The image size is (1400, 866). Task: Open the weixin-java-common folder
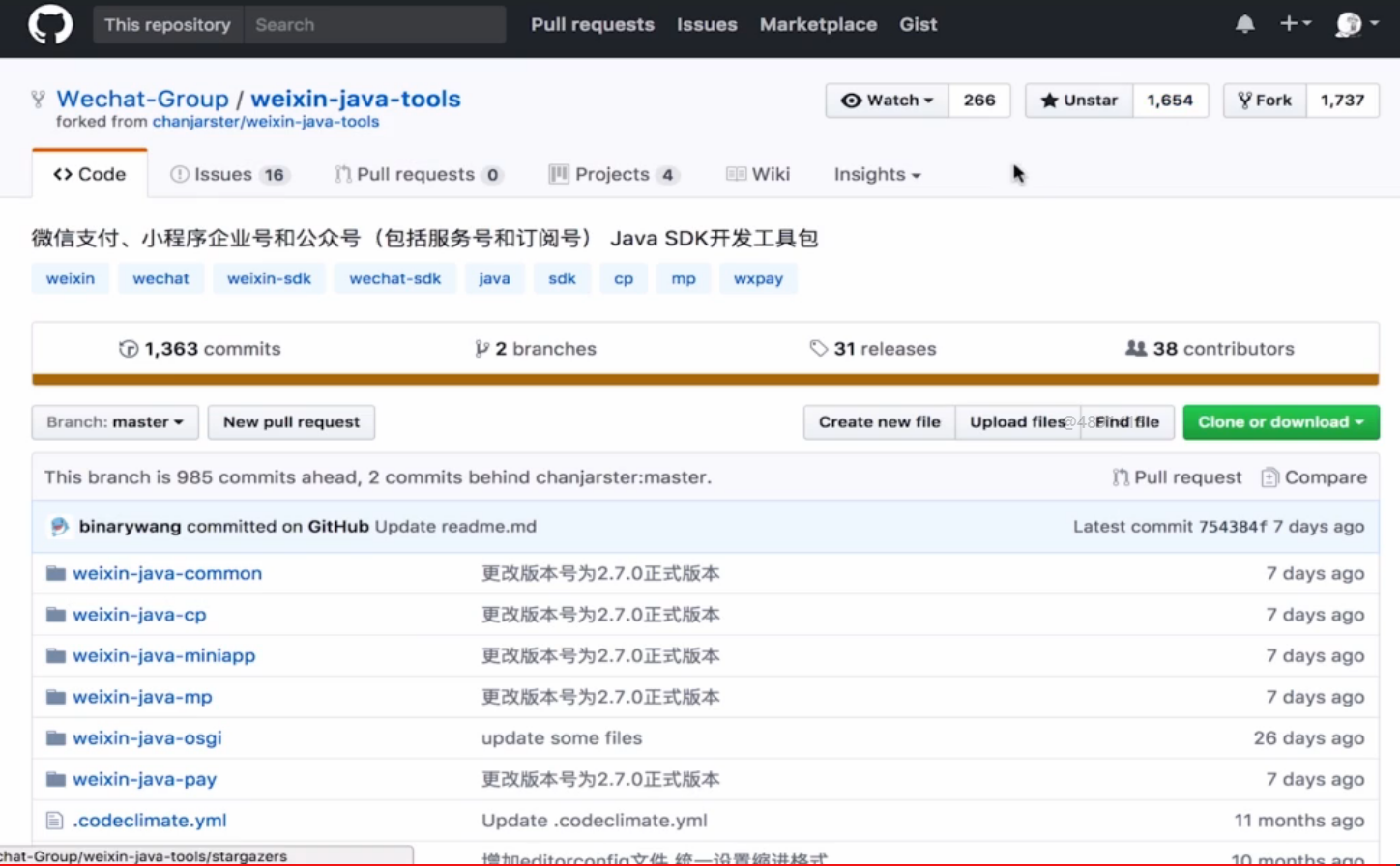(x=167, y=573)
